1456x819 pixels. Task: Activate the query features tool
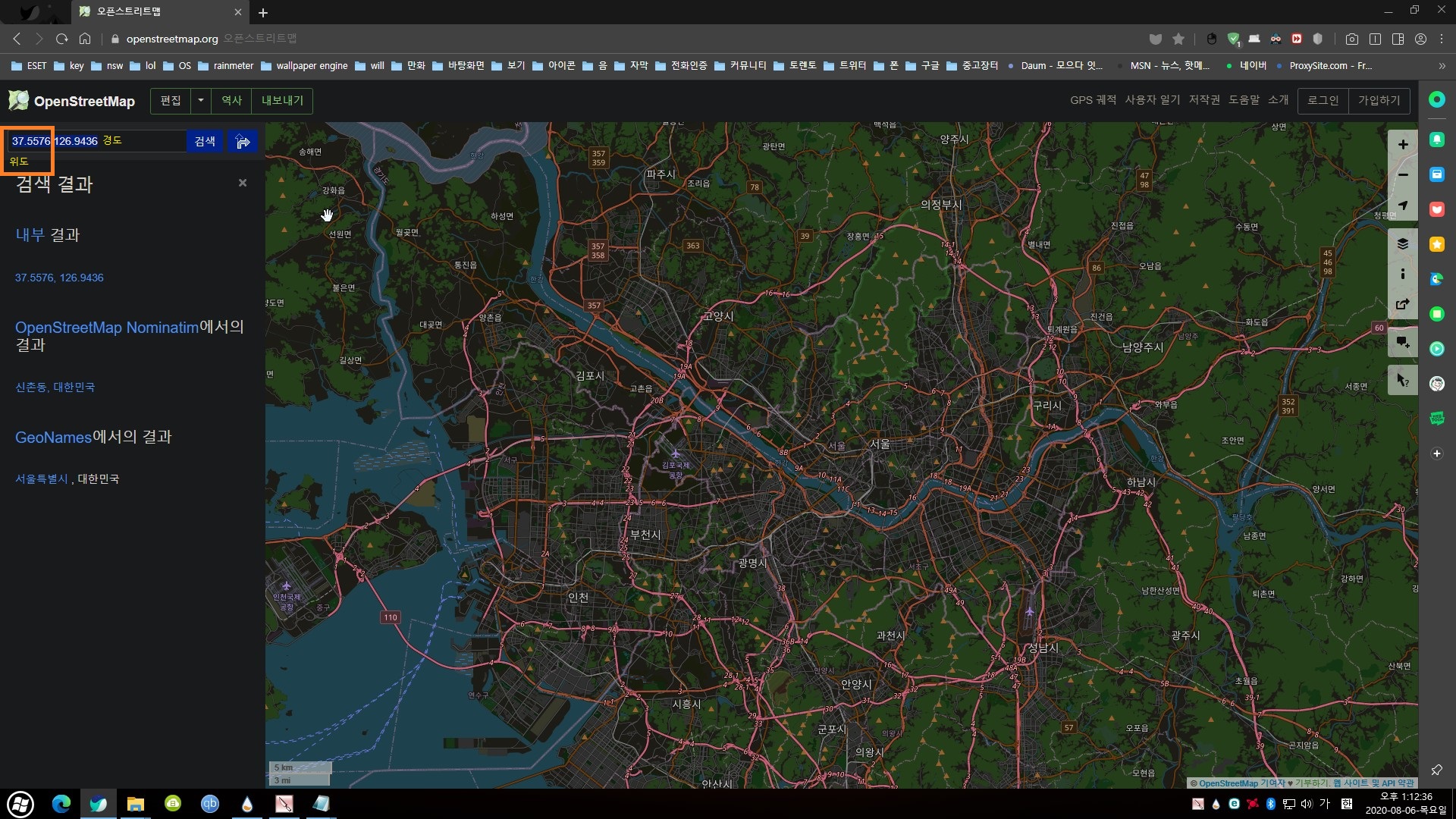pyautogui.click(x=1403, y=380)
